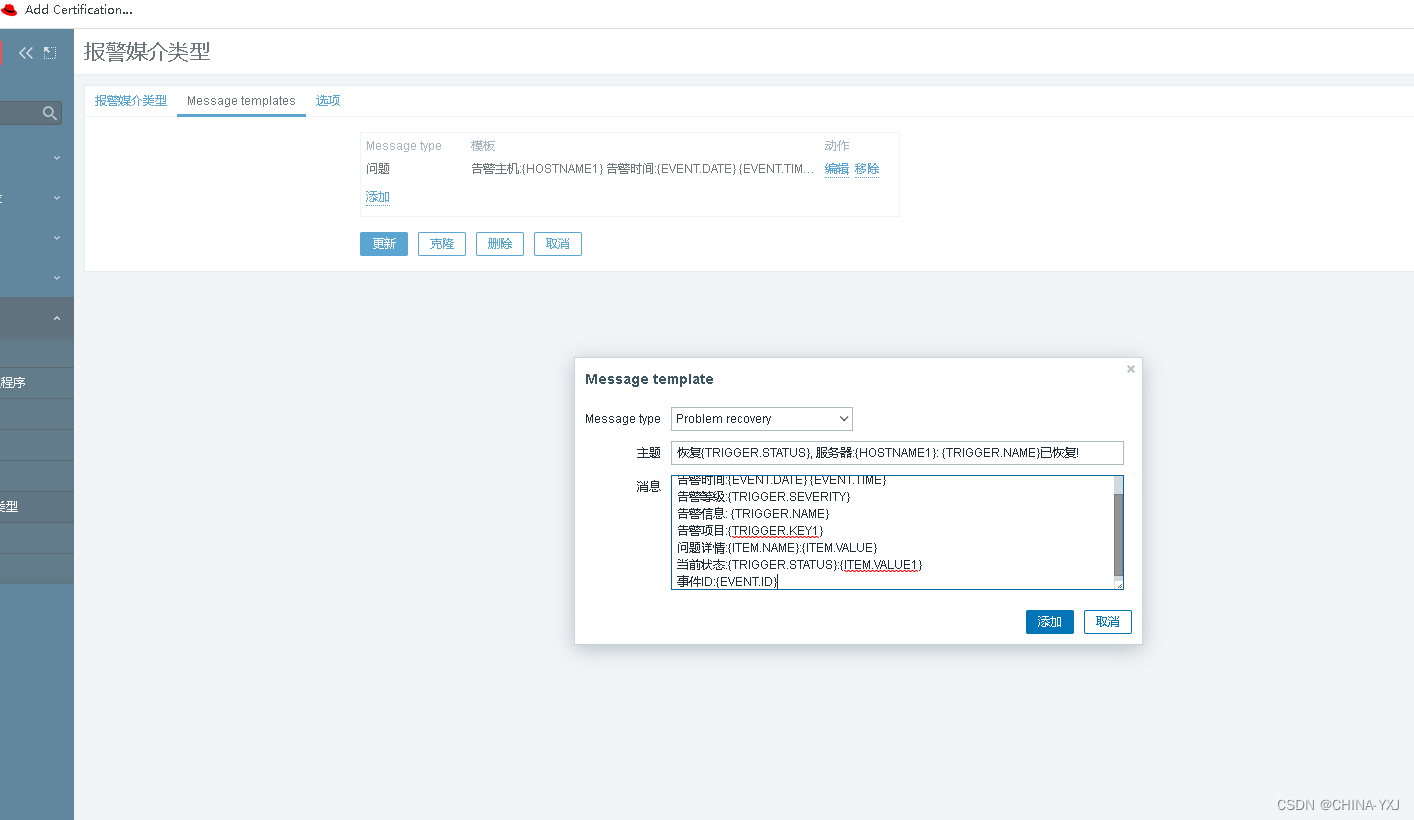
Task: Click the 编辑 link for 问题 row
Action: (x=837, y=169)
